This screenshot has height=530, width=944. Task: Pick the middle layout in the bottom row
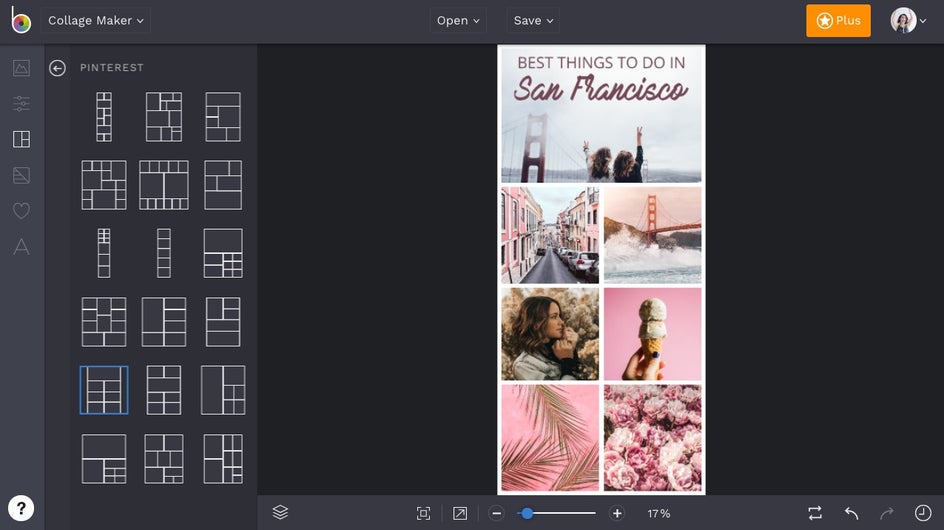pos(164,459)
